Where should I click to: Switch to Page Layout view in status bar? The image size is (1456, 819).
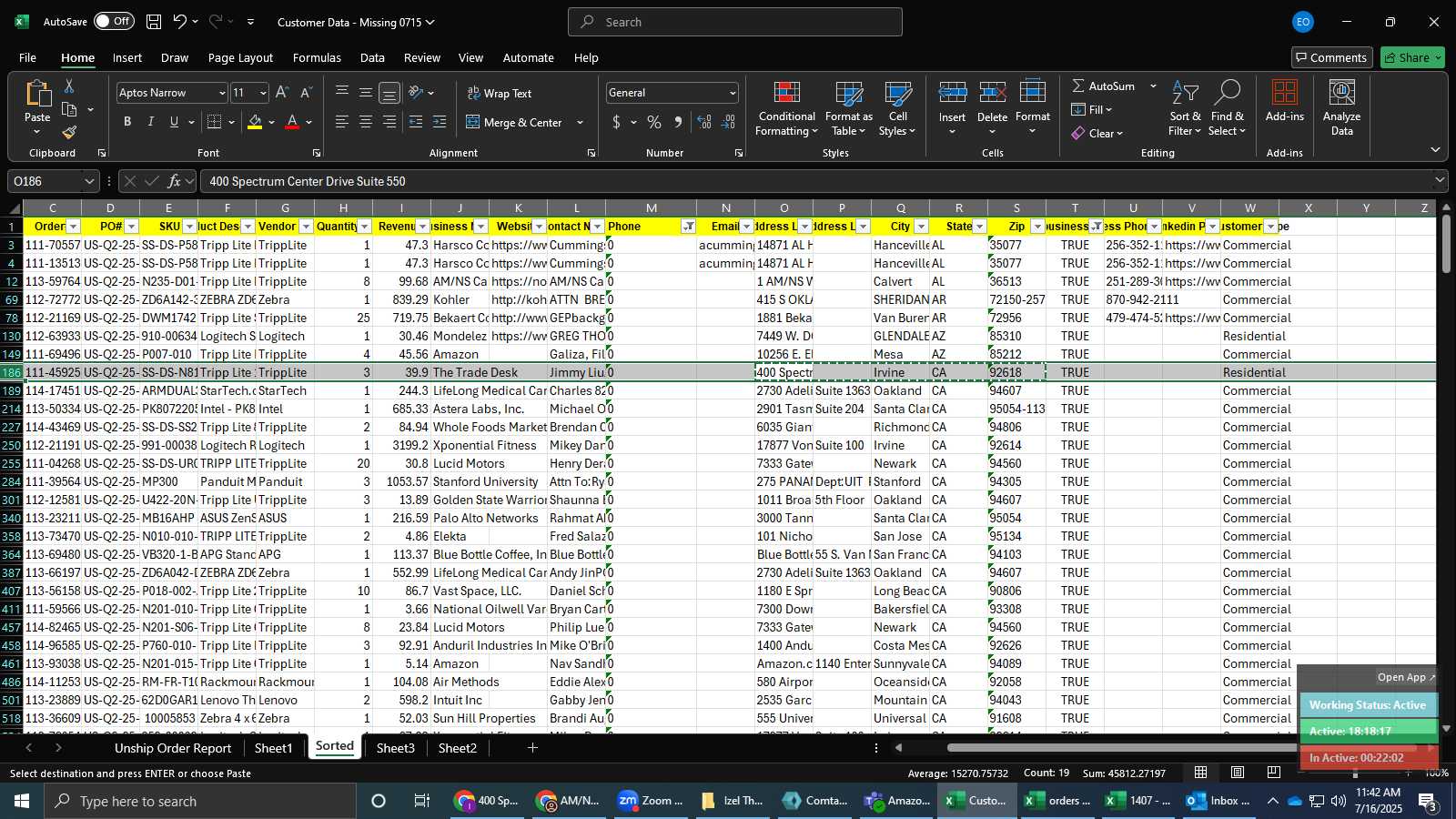pos(1238,773)
